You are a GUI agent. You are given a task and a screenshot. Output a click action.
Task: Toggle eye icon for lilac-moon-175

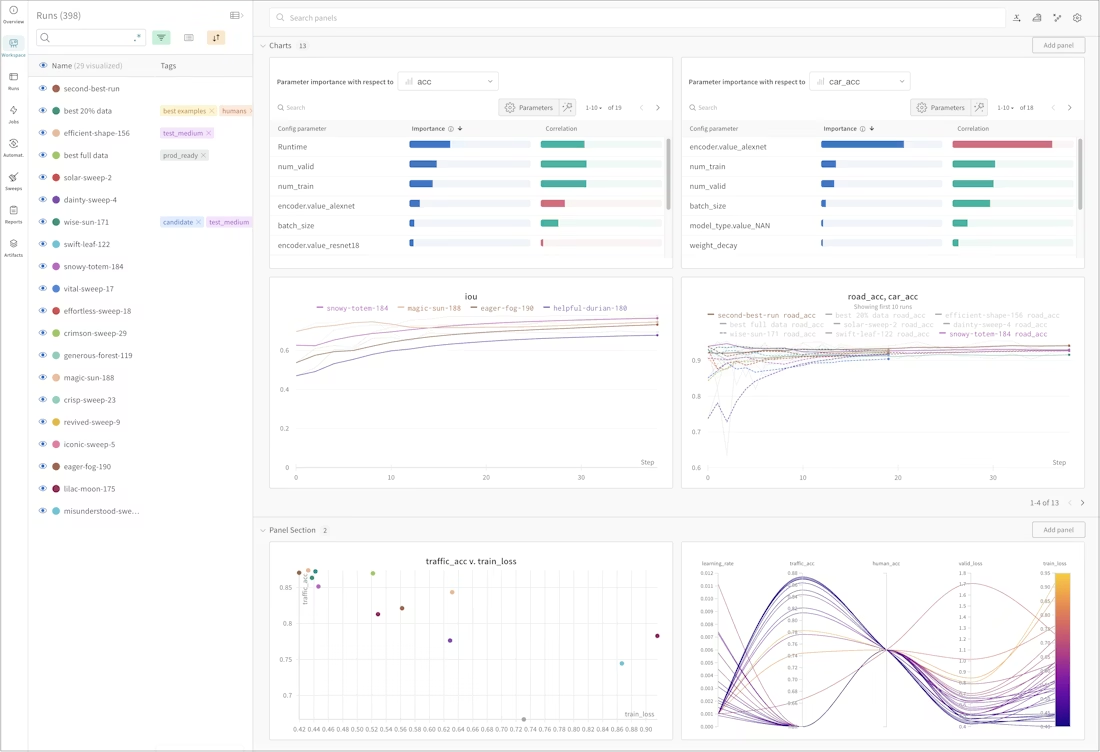tap(43, 488)
